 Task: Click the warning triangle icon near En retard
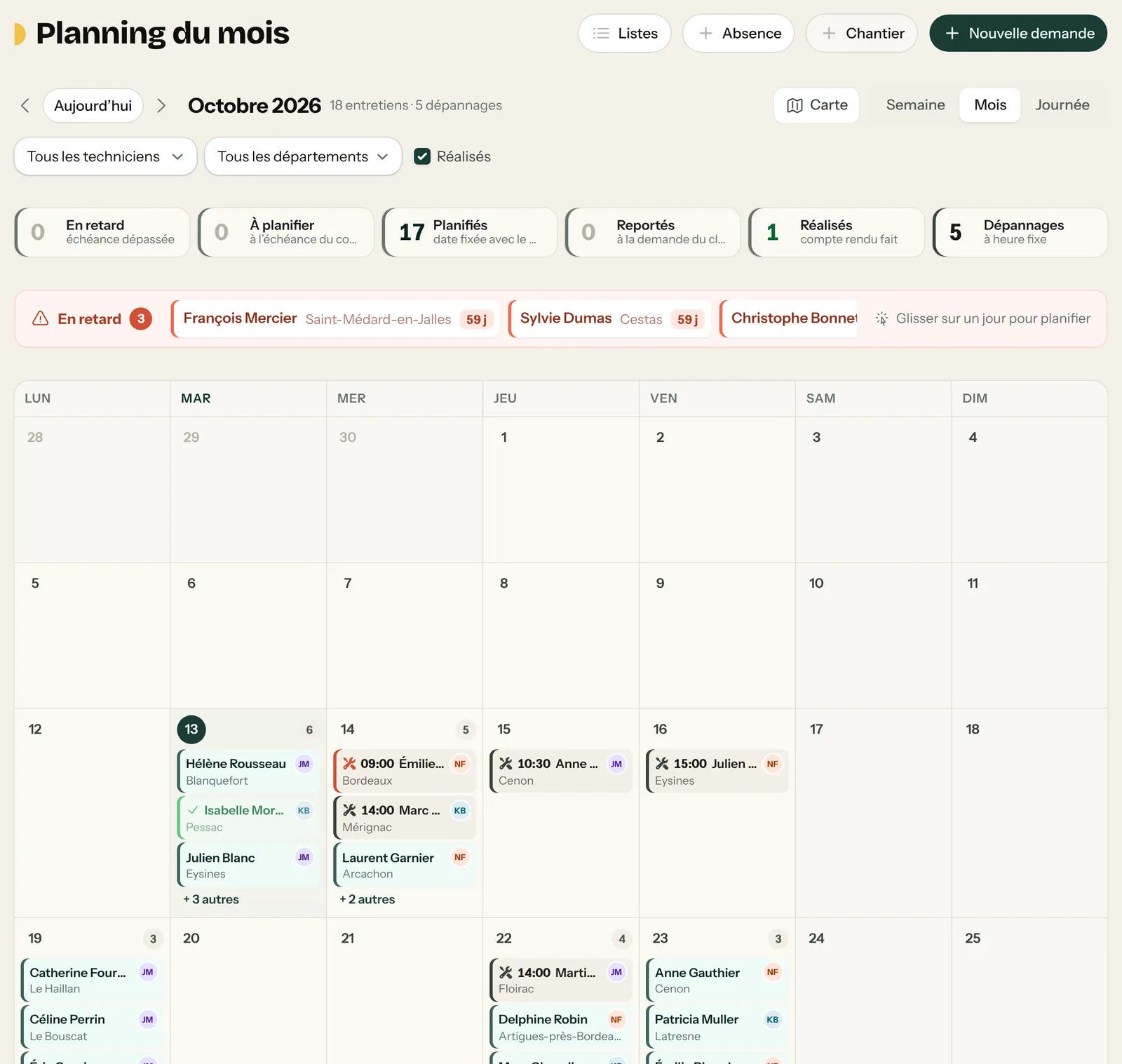pyautogui.click(x=41, y=318)
